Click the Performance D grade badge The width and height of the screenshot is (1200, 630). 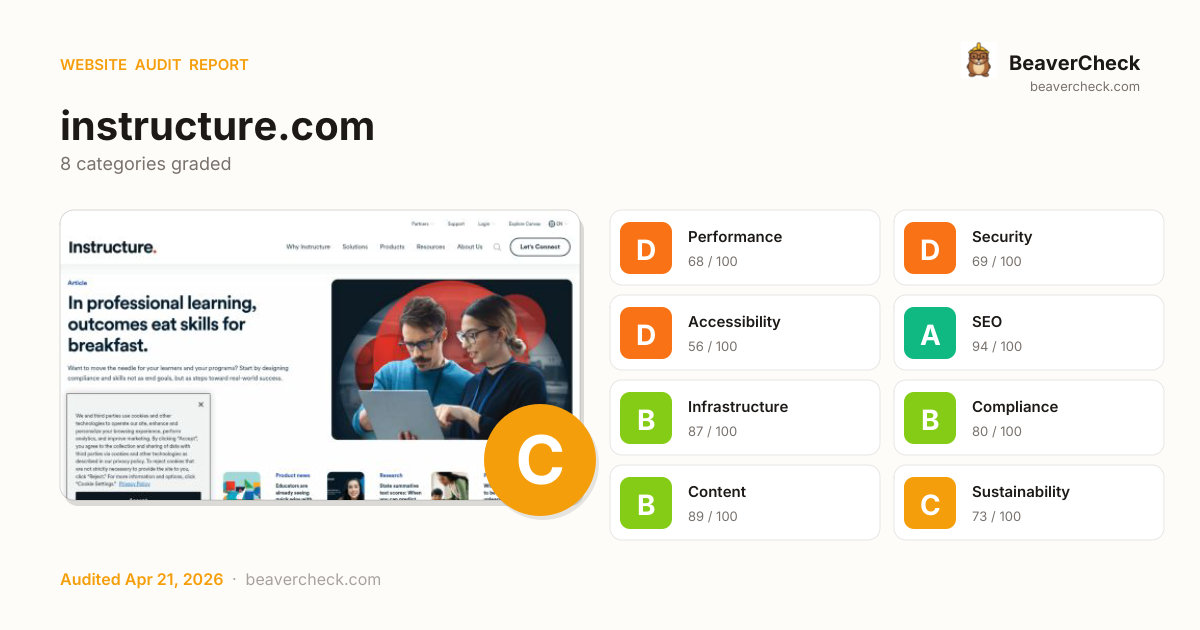pos(646,248)
